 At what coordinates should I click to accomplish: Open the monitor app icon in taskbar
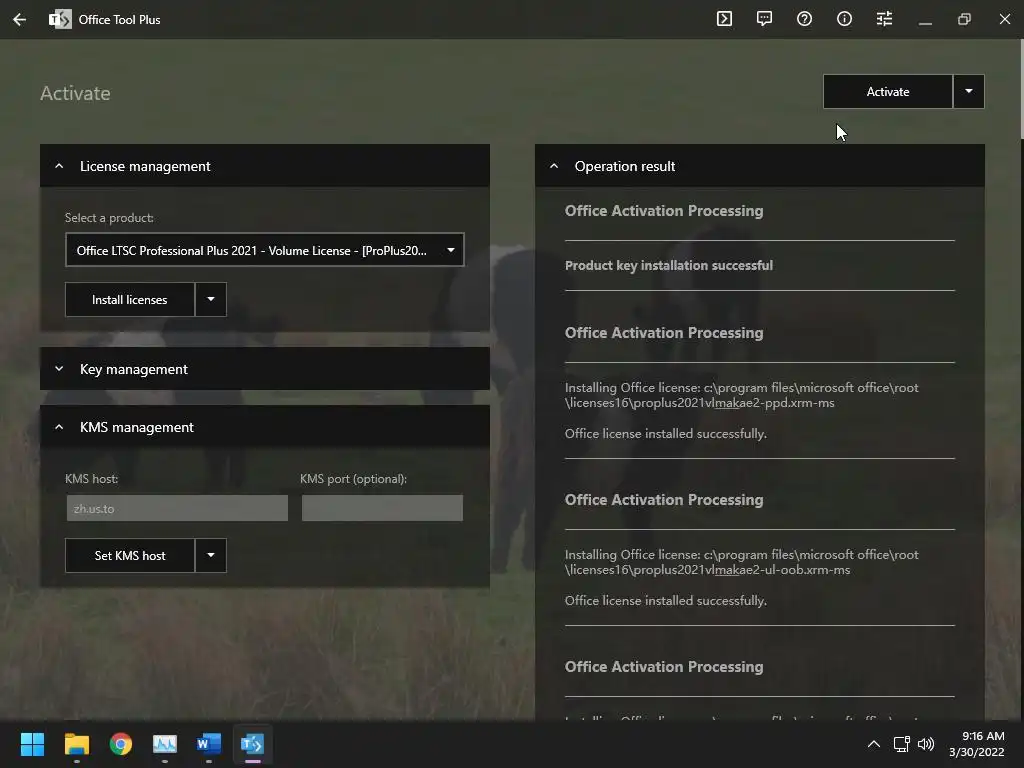165,744
